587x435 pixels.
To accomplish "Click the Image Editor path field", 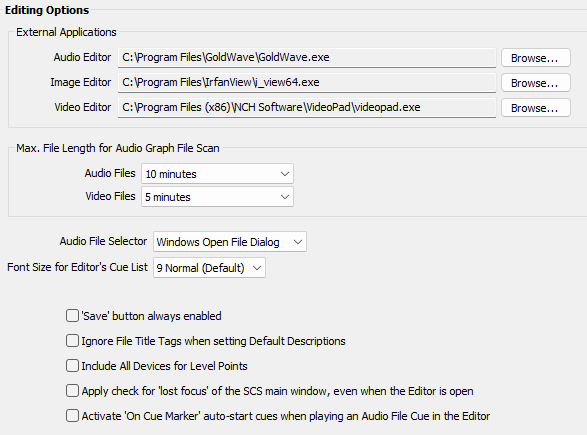I will pyautogui.click(x=307, y=83).
